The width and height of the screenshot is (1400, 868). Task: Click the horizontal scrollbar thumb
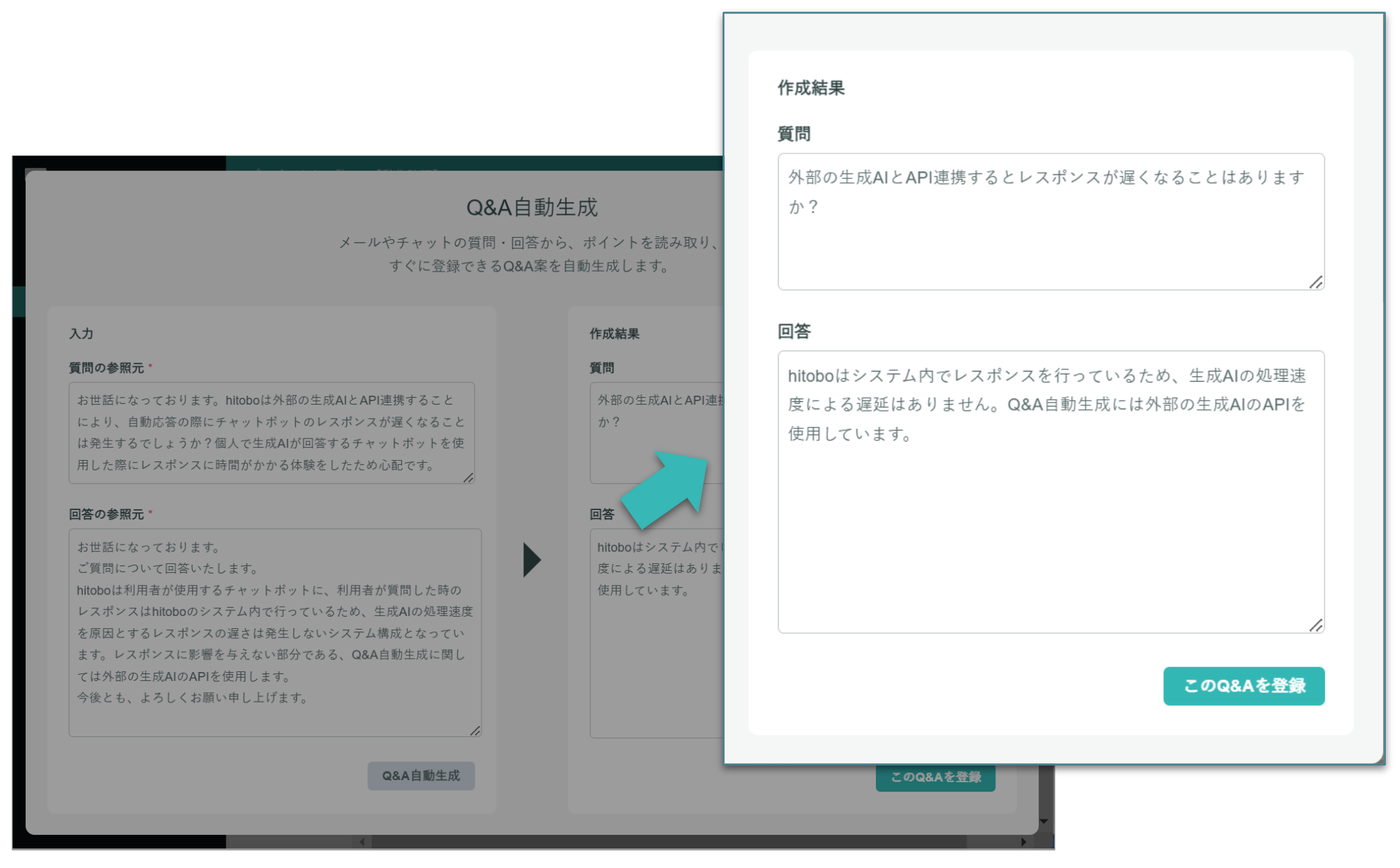tap(669, 842)
